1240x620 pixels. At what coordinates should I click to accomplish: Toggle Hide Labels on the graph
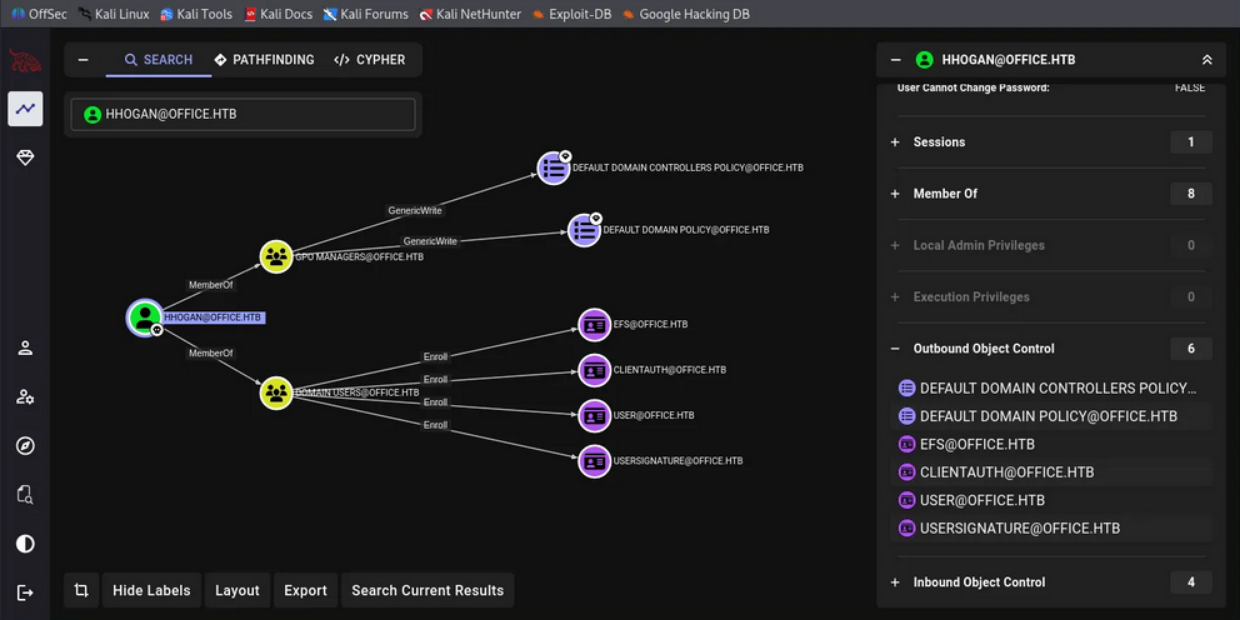tap(151, 591)
